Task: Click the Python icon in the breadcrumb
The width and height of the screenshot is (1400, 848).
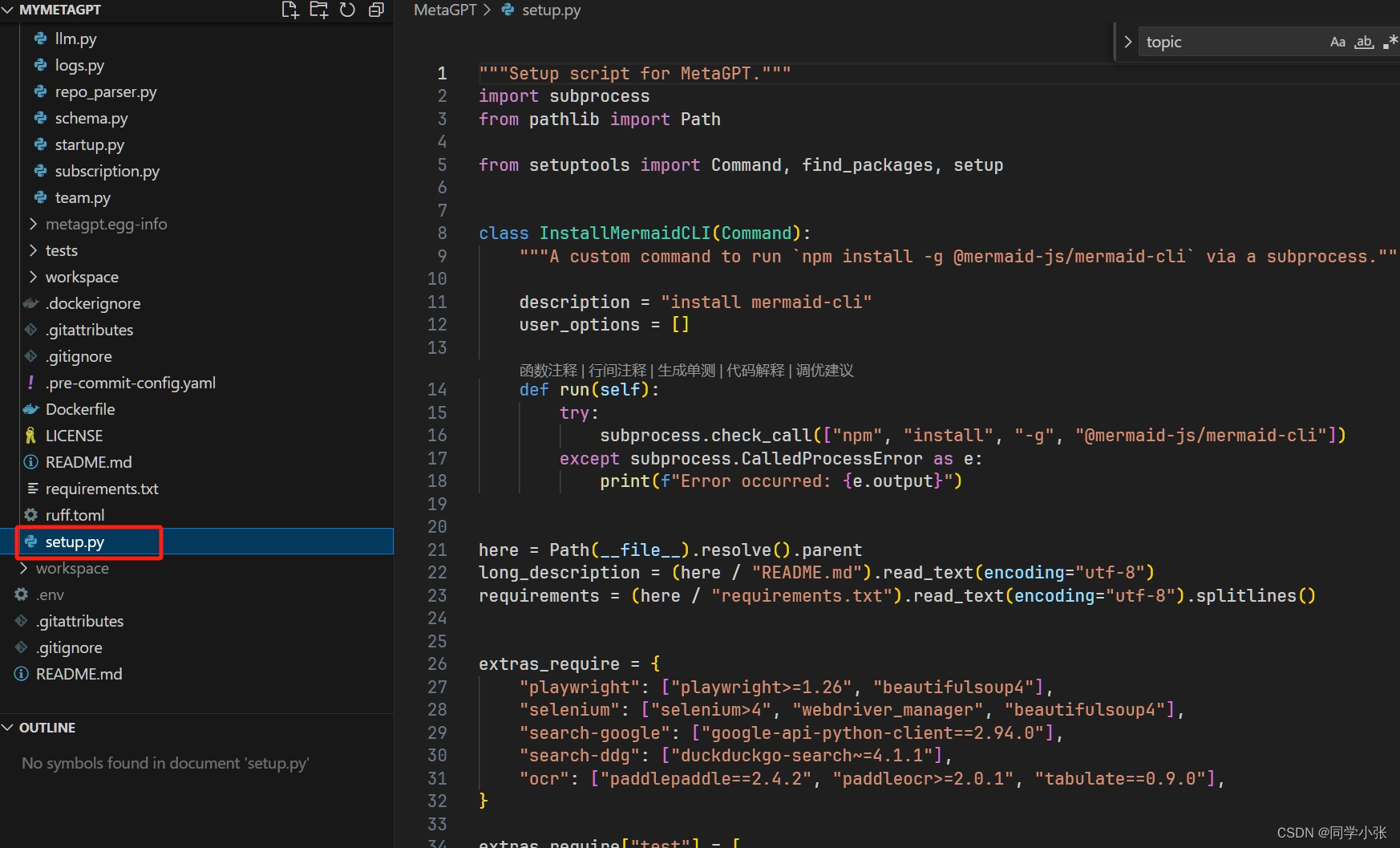Action: tap(508, 10)
